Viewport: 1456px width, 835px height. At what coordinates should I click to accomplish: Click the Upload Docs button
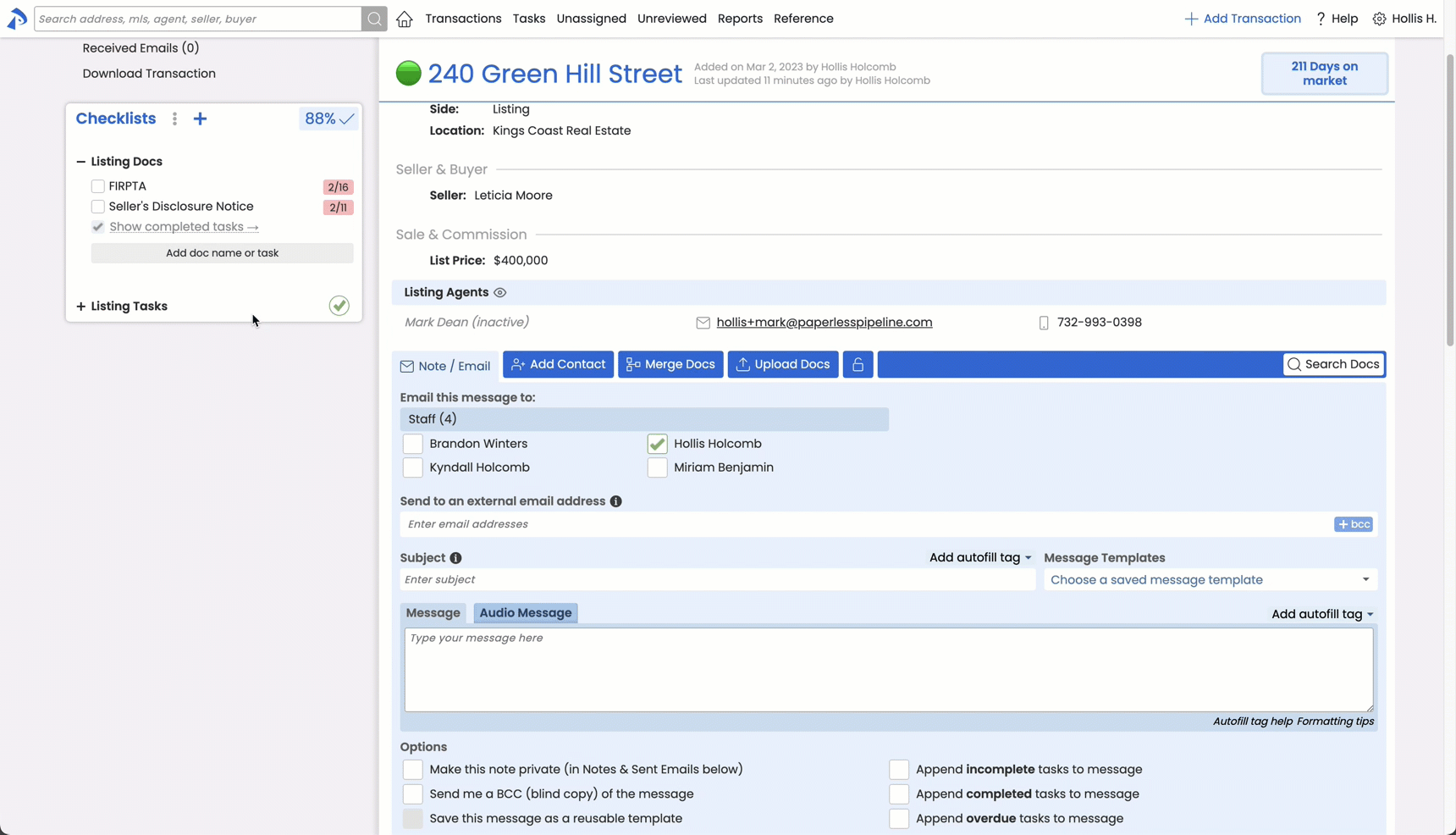782,364
